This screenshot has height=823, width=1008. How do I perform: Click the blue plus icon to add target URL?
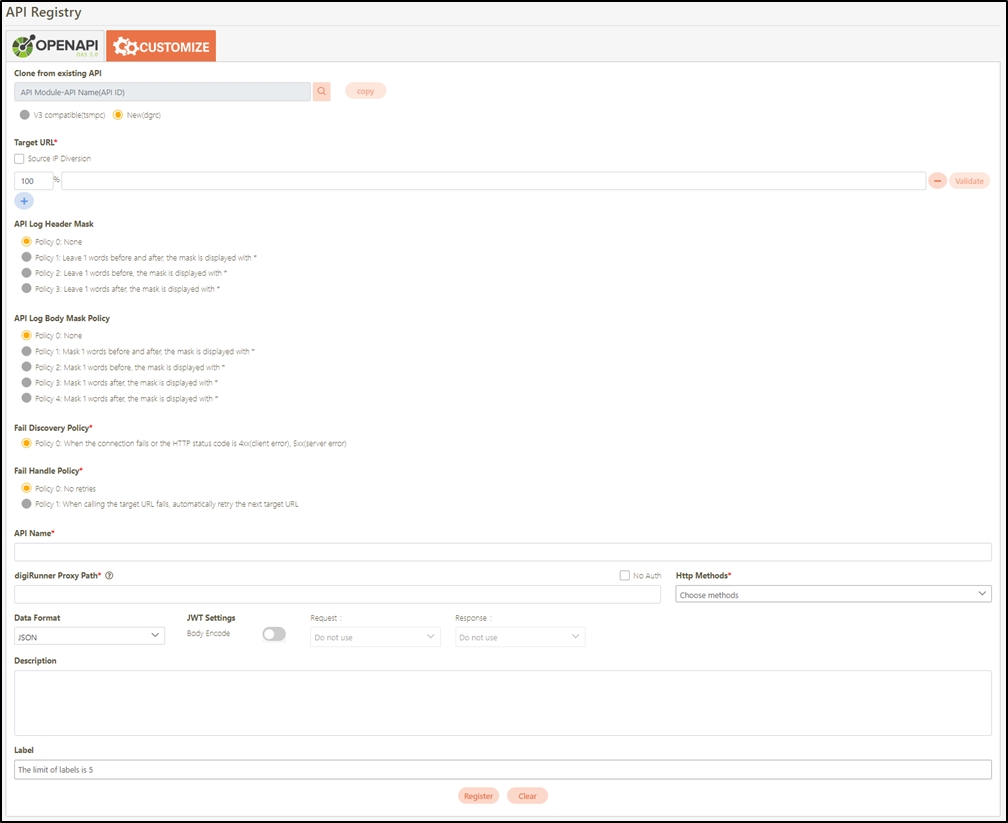point(25,201)
